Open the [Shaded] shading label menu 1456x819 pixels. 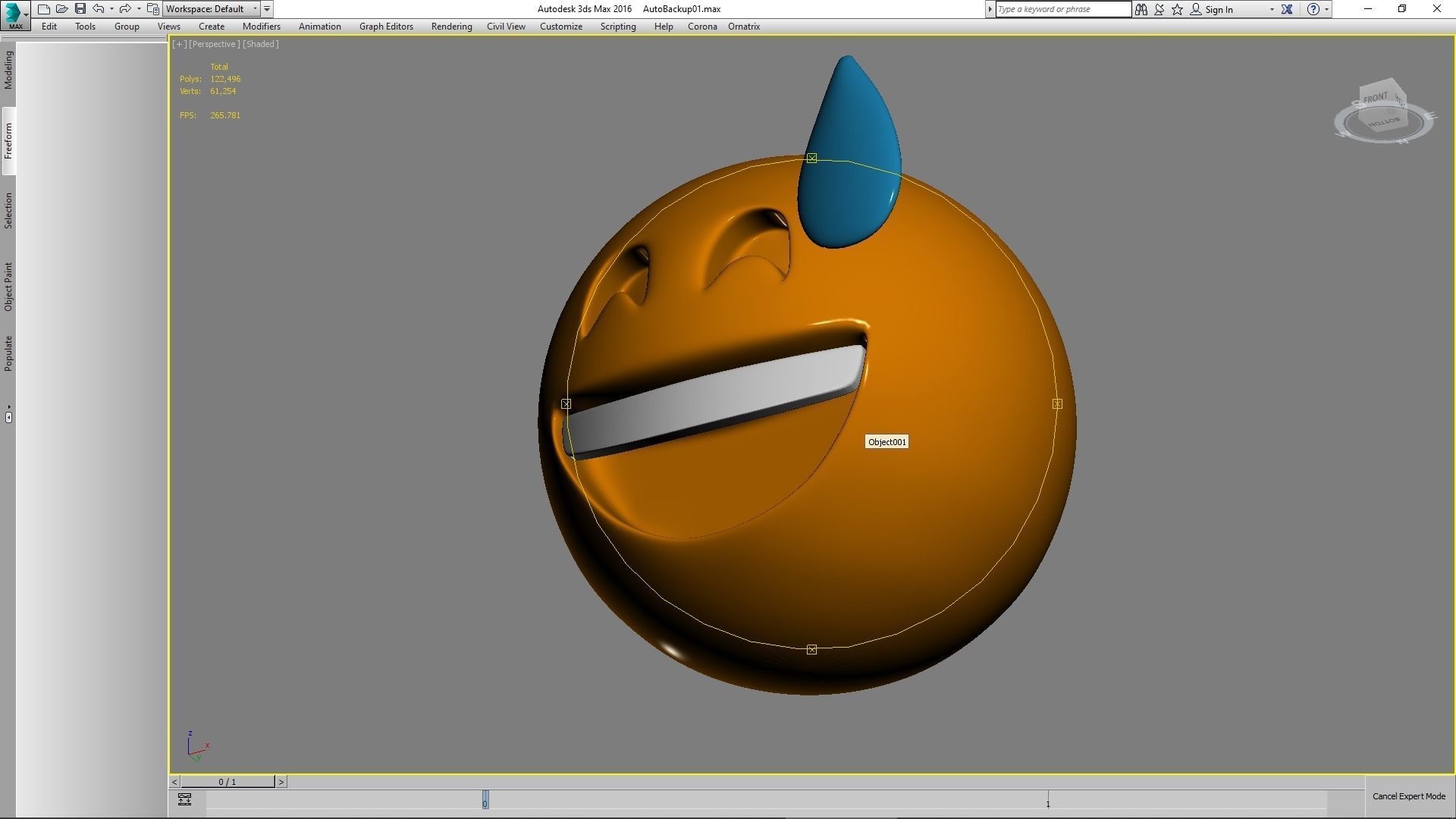point(261,44)
